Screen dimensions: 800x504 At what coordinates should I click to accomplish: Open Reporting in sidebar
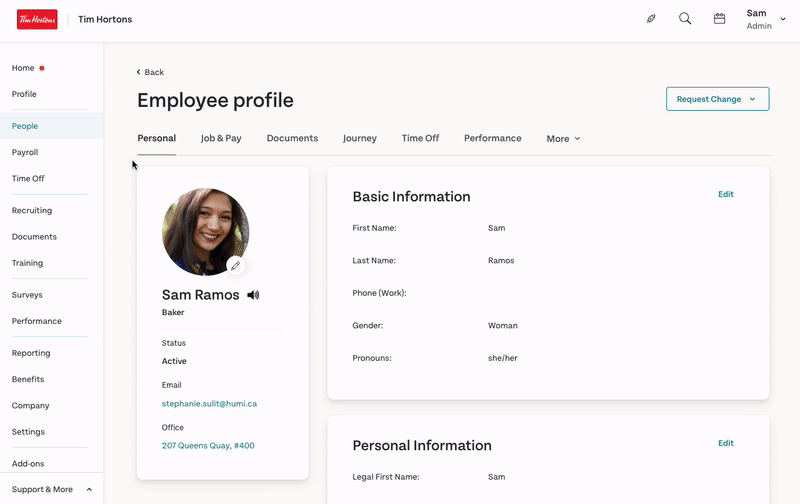31,353
